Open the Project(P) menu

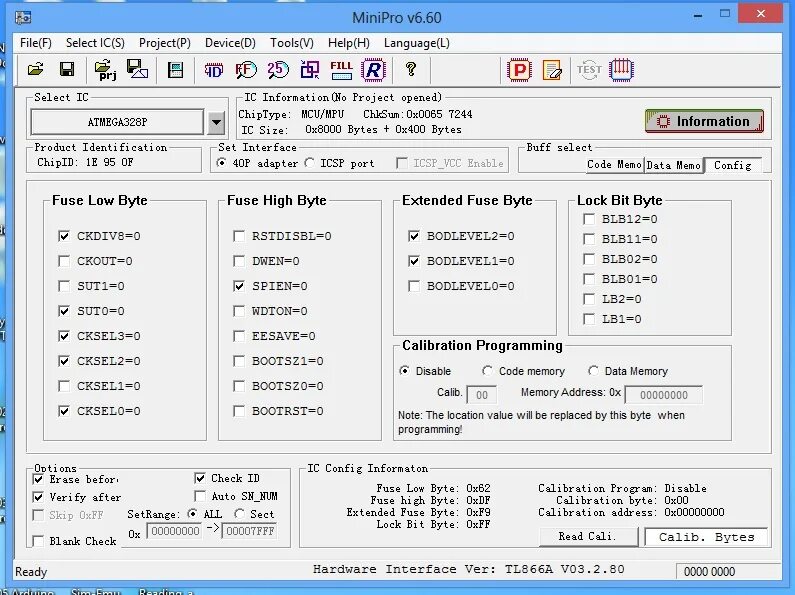tap(165, 43)
